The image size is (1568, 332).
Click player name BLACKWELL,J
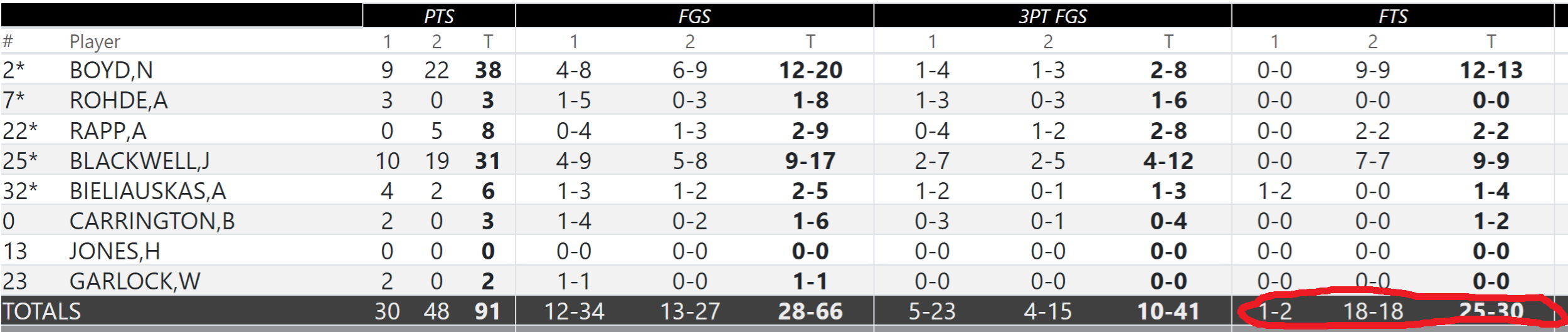click(x=139, y=161)
